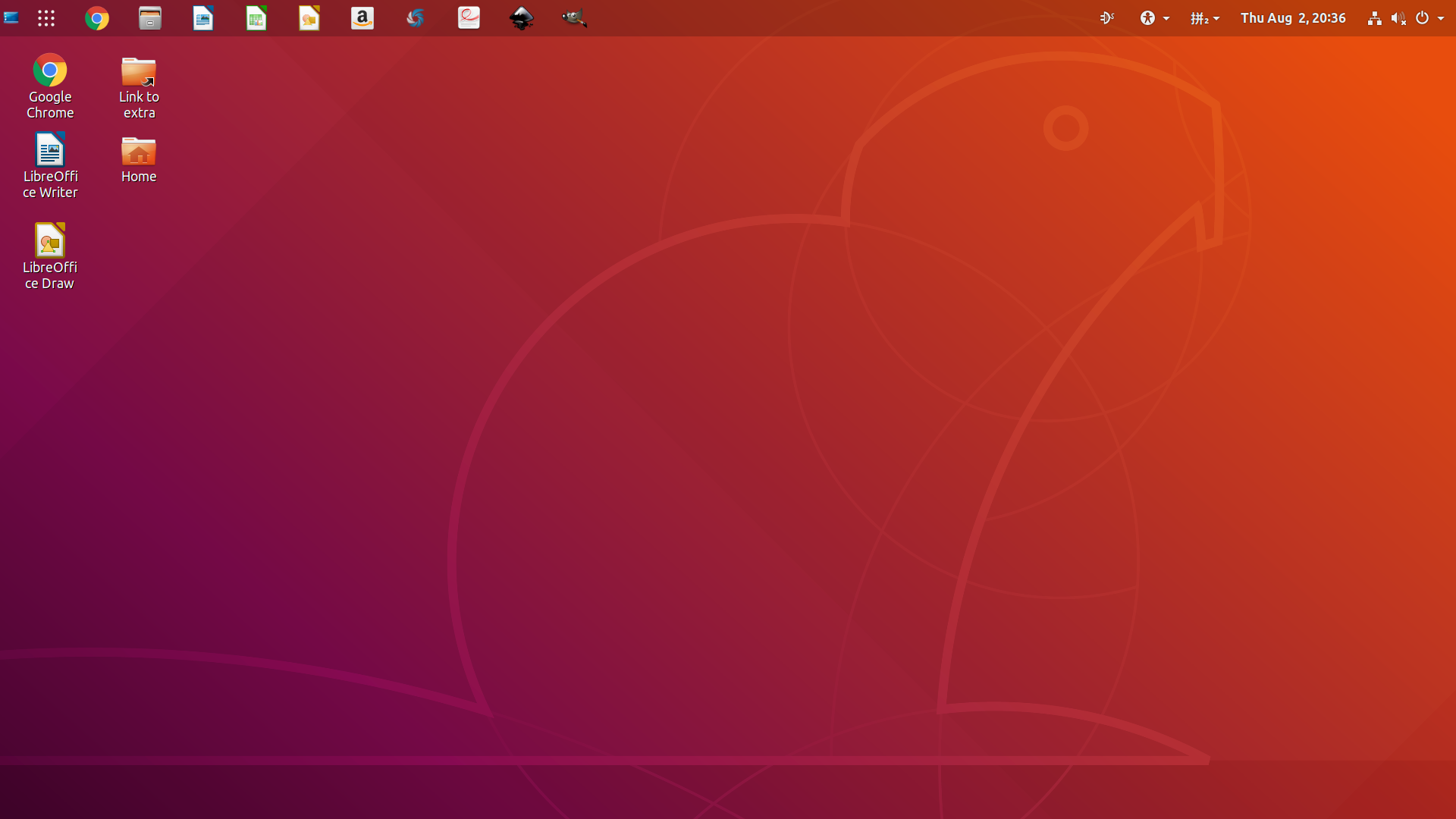Open the calendar from the clock
Viewport: 1456px width, 819px height.
tap(1293, 18)
